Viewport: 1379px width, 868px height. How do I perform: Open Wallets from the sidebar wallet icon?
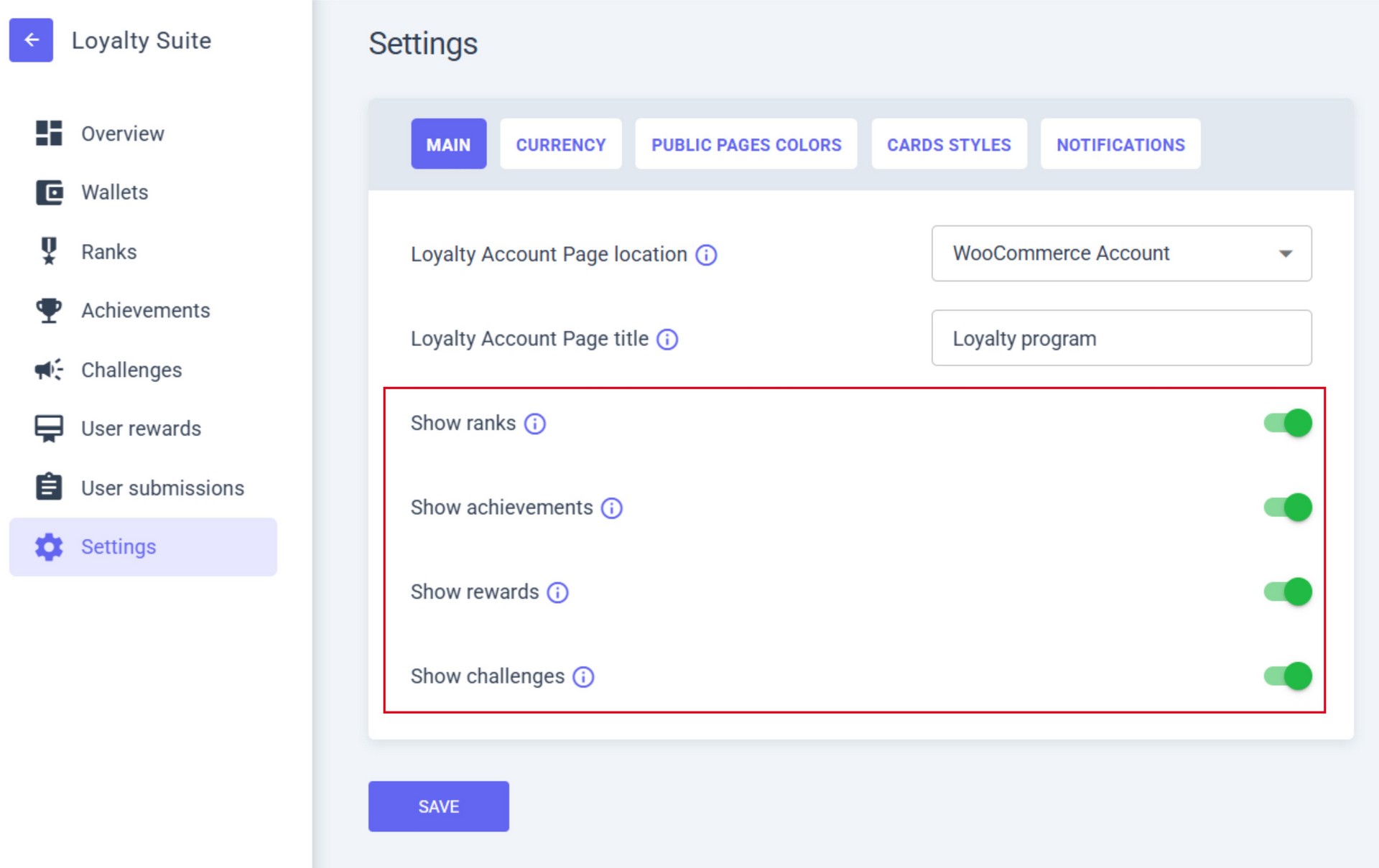click(49, 192)
